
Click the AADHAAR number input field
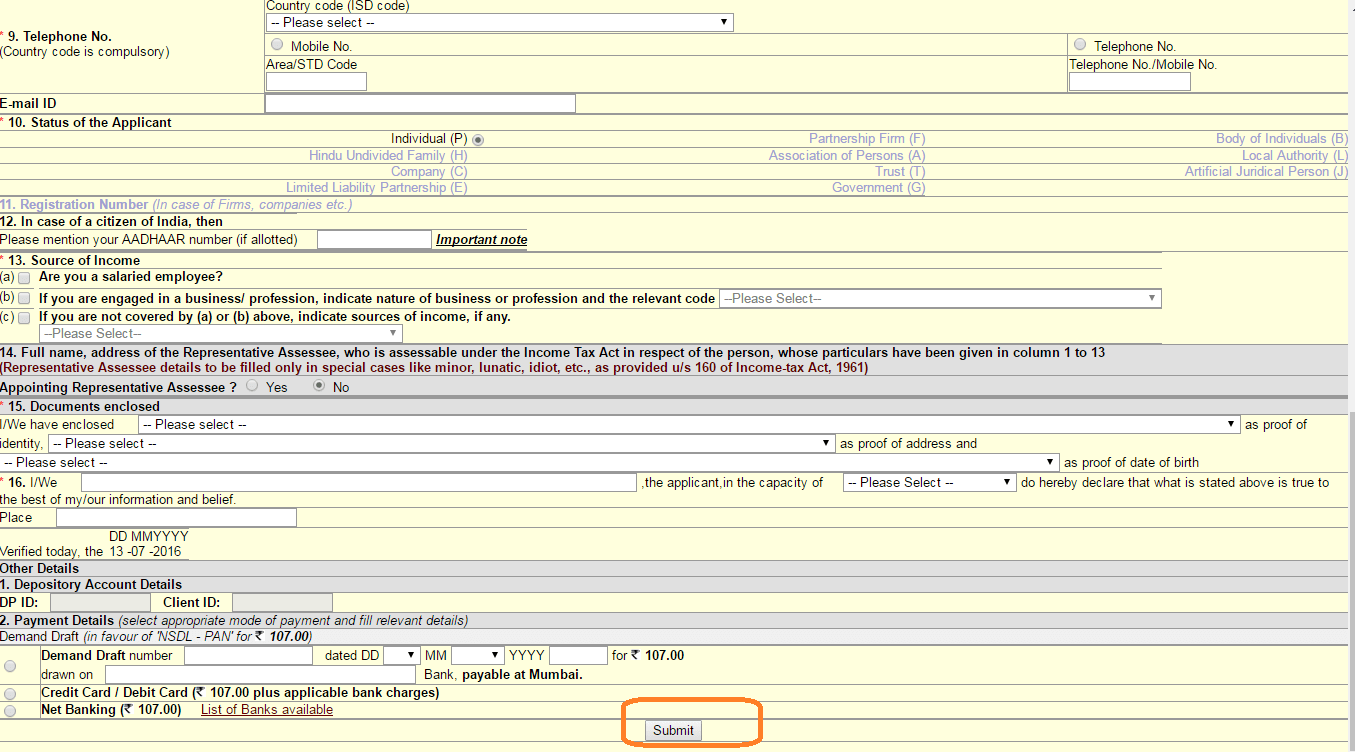point(374,239)
